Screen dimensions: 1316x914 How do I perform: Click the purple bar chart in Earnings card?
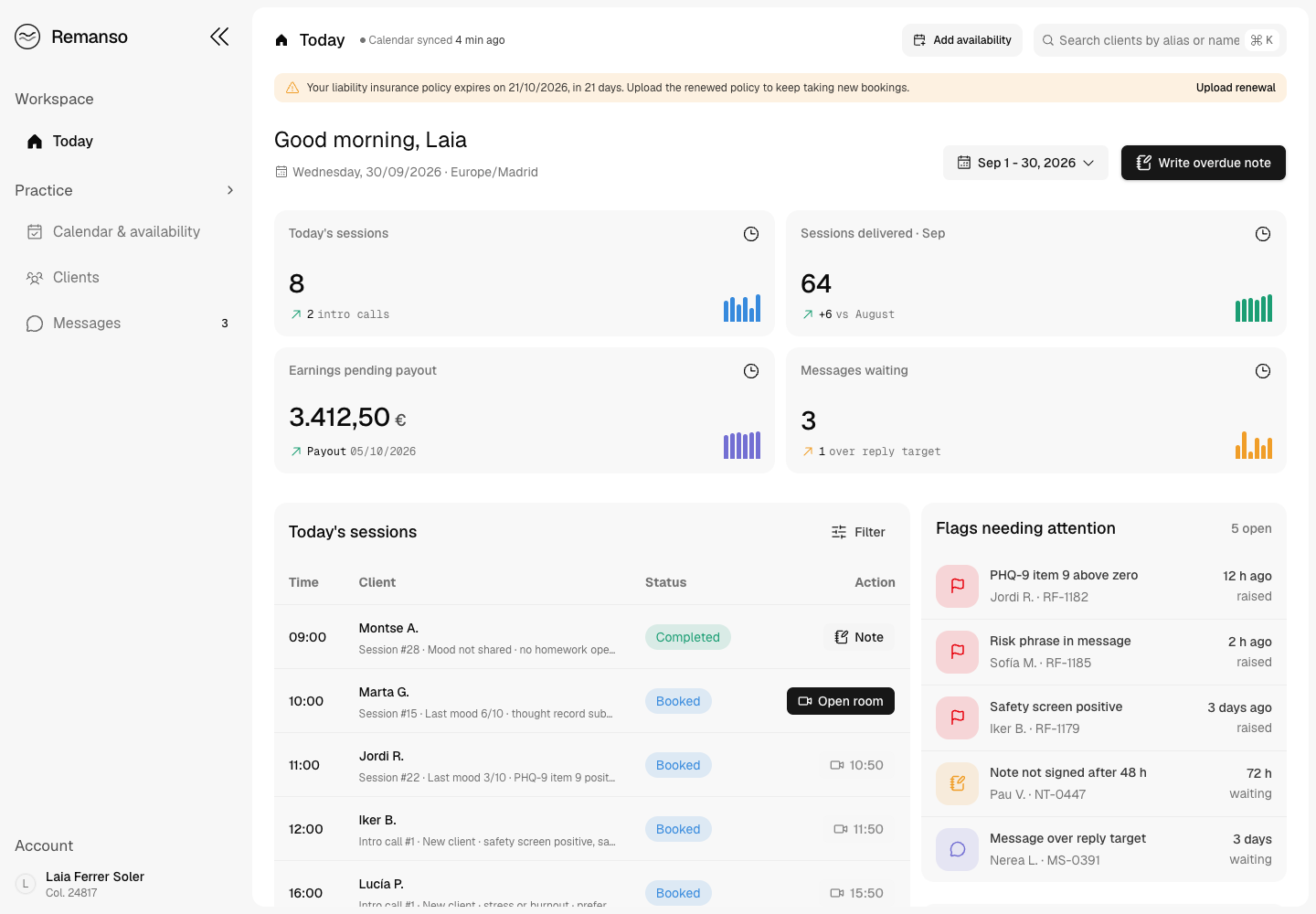point(742,445)
